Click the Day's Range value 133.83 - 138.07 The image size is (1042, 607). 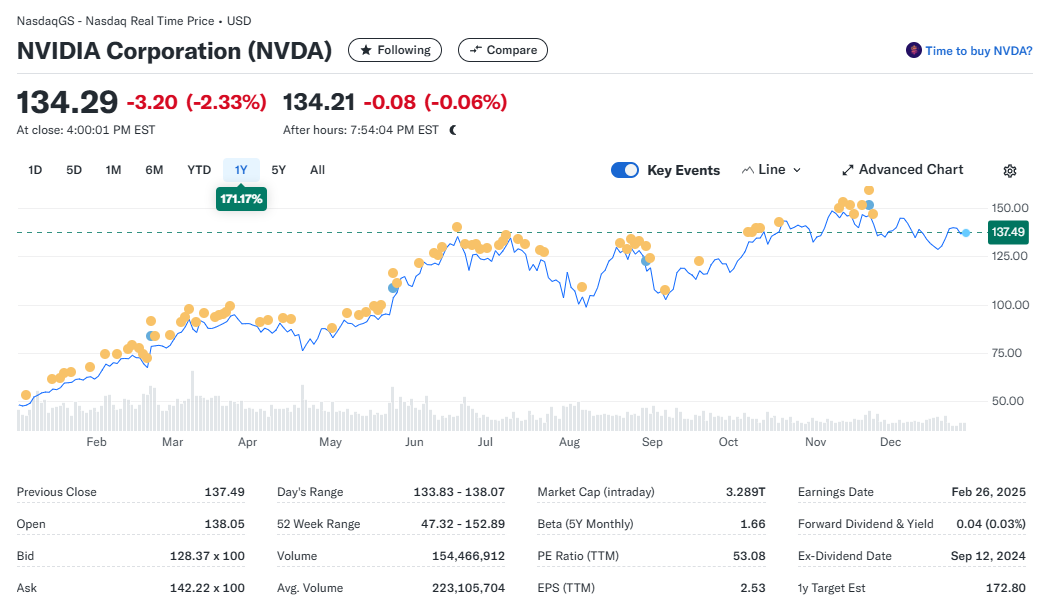point(459,492)
